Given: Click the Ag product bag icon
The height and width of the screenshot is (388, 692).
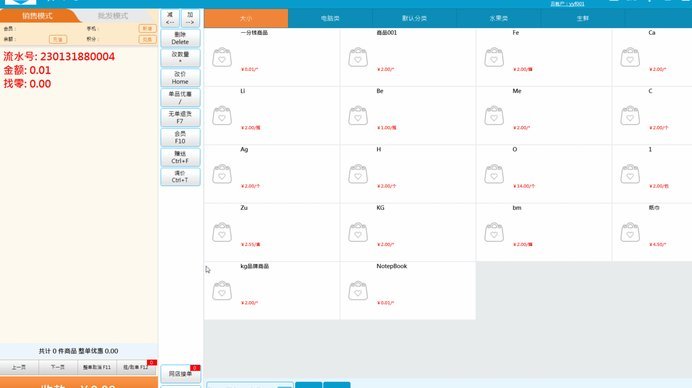Looking at the screenshot, I should (222, 174).
